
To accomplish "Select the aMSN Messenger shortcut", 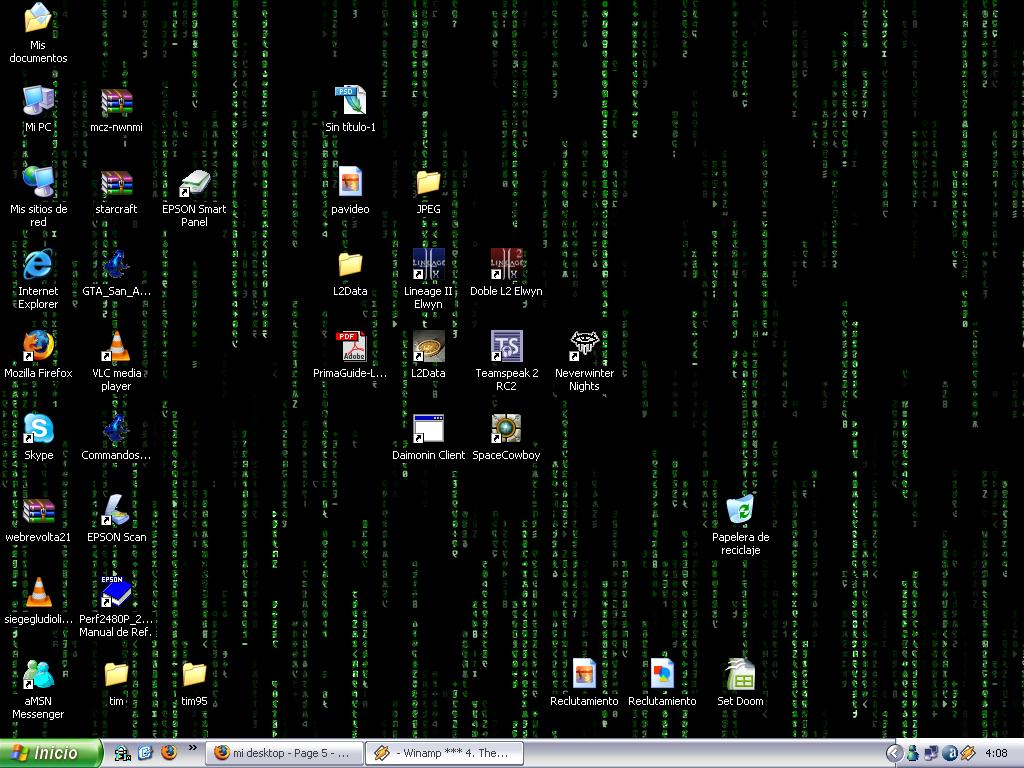I will click(x=38, y=689).
